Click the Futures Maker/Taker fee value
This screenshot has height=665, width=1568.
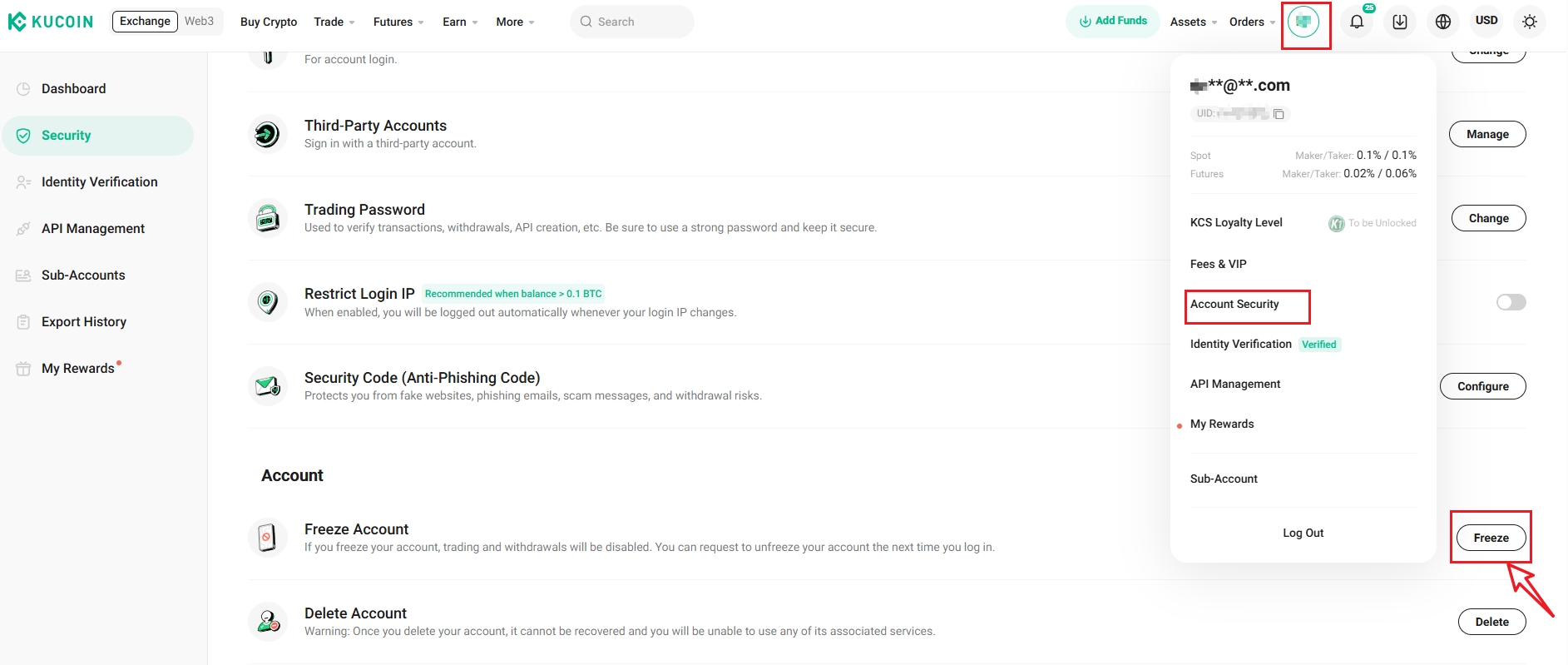(1379, 174)
